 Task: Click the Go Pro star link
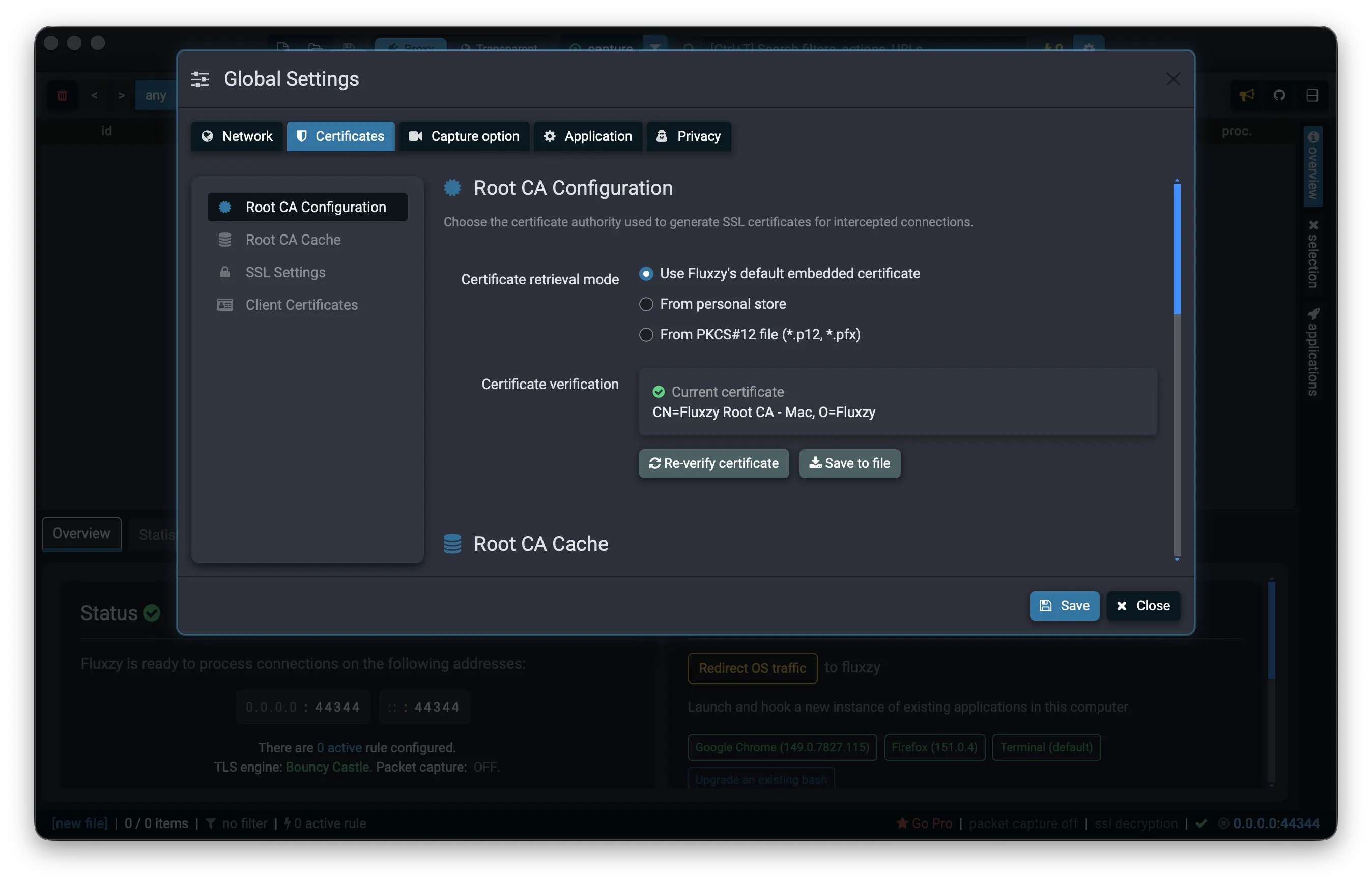[924, 823]
